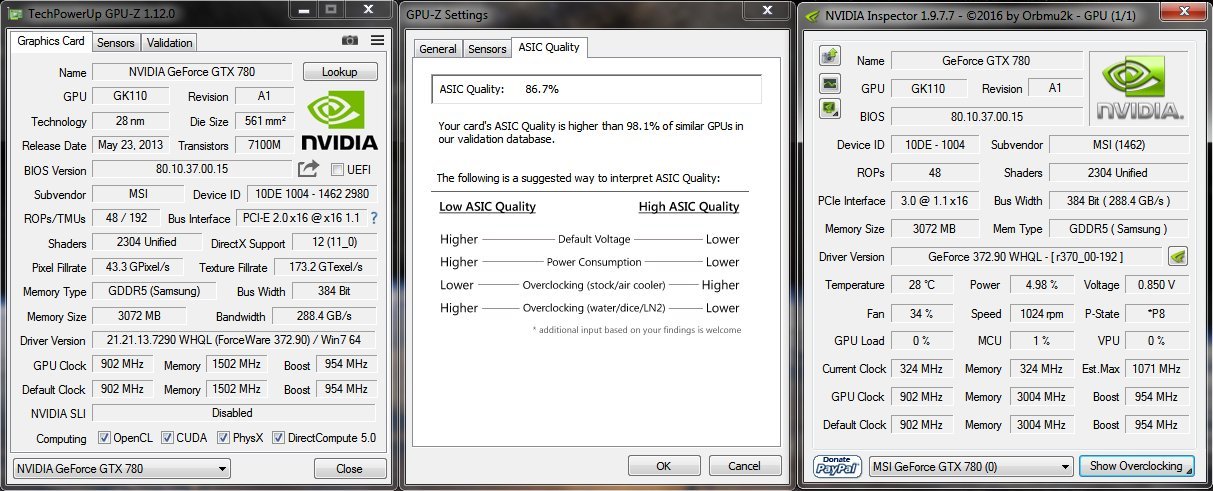Click the Subvendor value MSI (1462)

coord(1120,145)
